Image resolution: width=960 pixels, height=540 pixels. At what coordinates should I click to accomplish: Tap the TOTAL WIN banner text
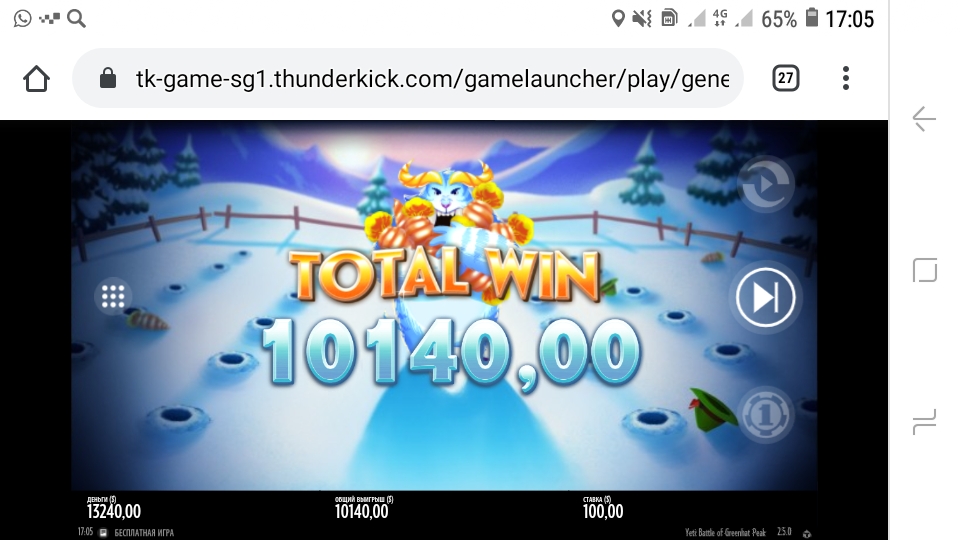445,275
